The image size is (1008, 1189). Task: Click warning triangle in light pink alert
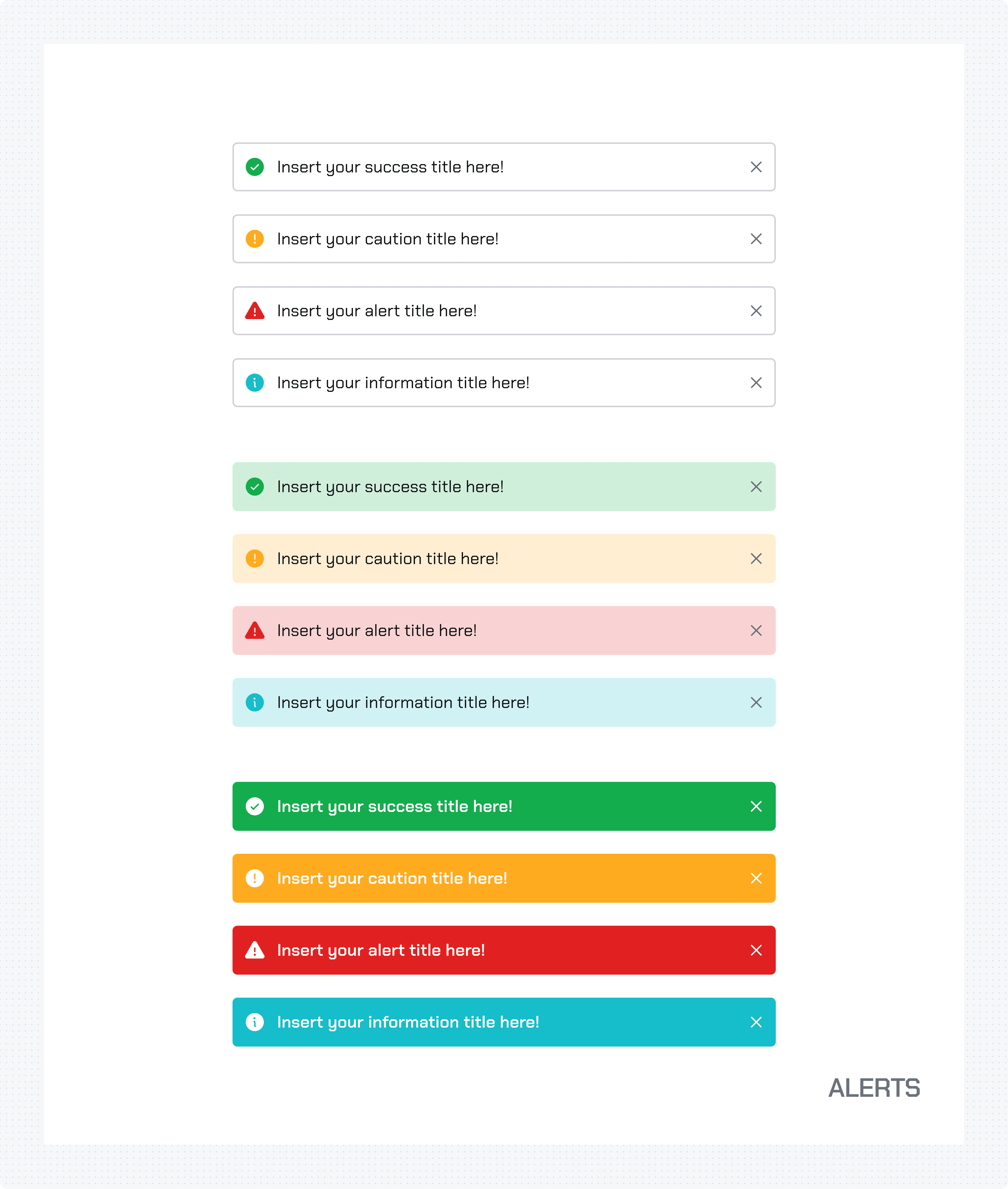point(255,630)
